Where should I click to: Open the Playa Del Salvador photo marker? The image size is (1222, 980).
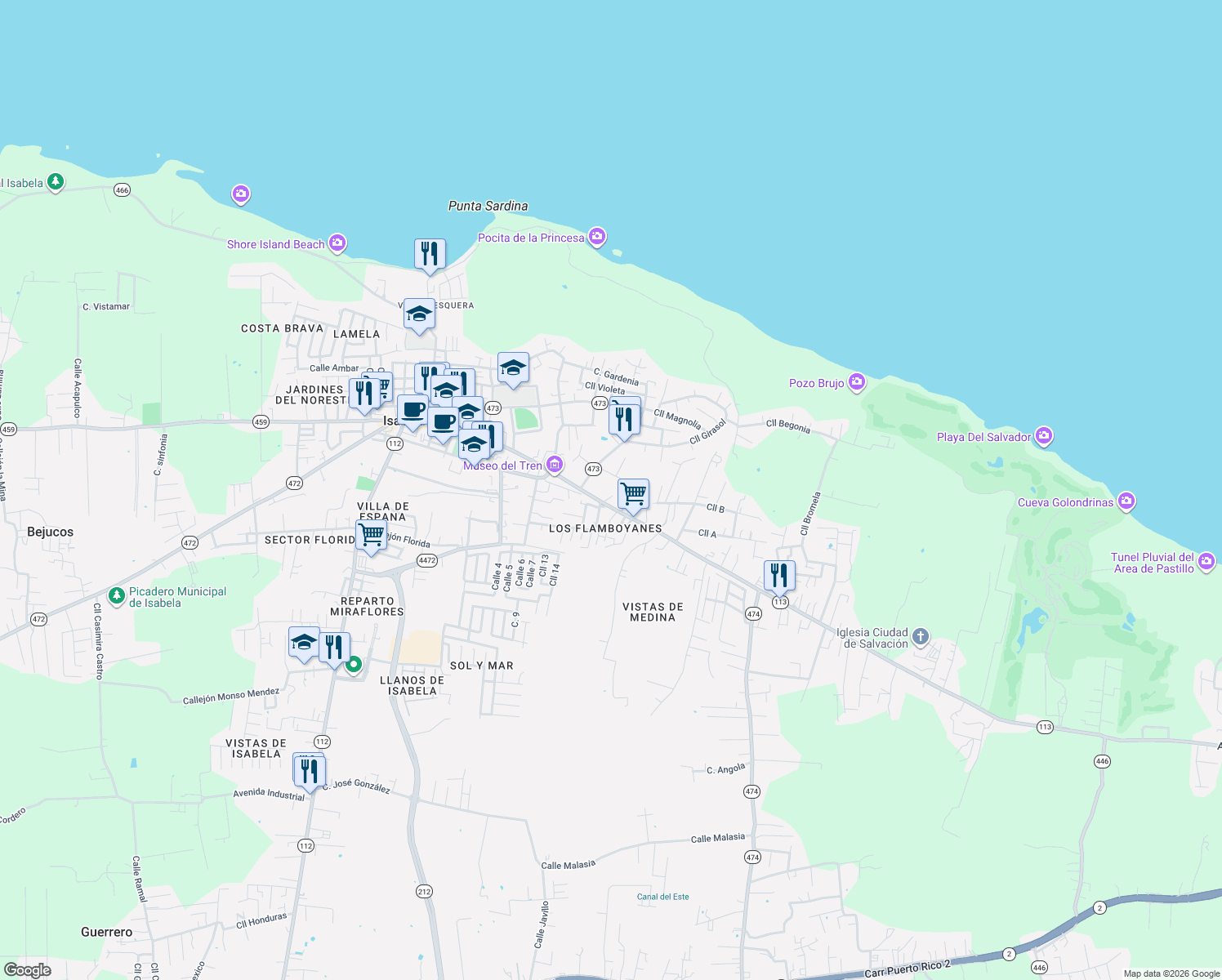click(1043, 436)
